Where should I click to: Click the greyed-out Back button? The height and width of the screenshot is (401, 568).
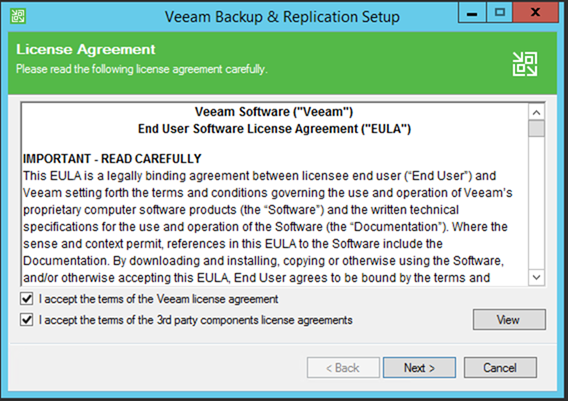coord(343,368)
